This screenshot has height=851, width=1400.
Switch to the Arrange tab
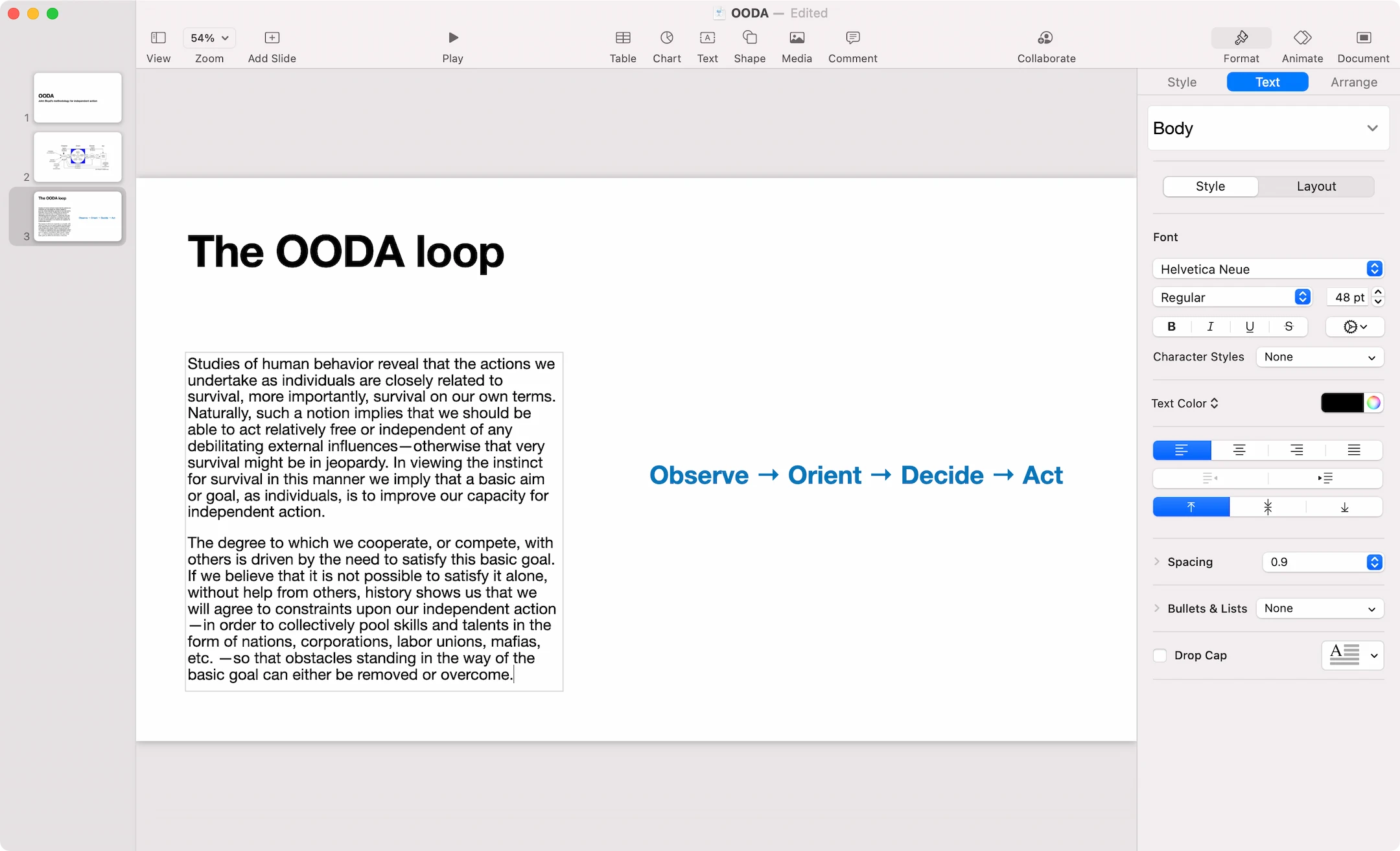click(1354, 82)
